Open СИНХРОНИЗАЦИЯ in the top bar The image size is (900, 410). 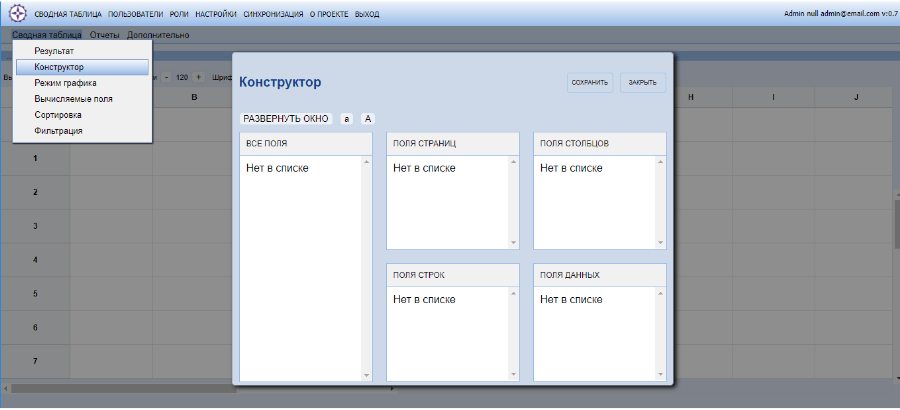(x=273, y=14)
